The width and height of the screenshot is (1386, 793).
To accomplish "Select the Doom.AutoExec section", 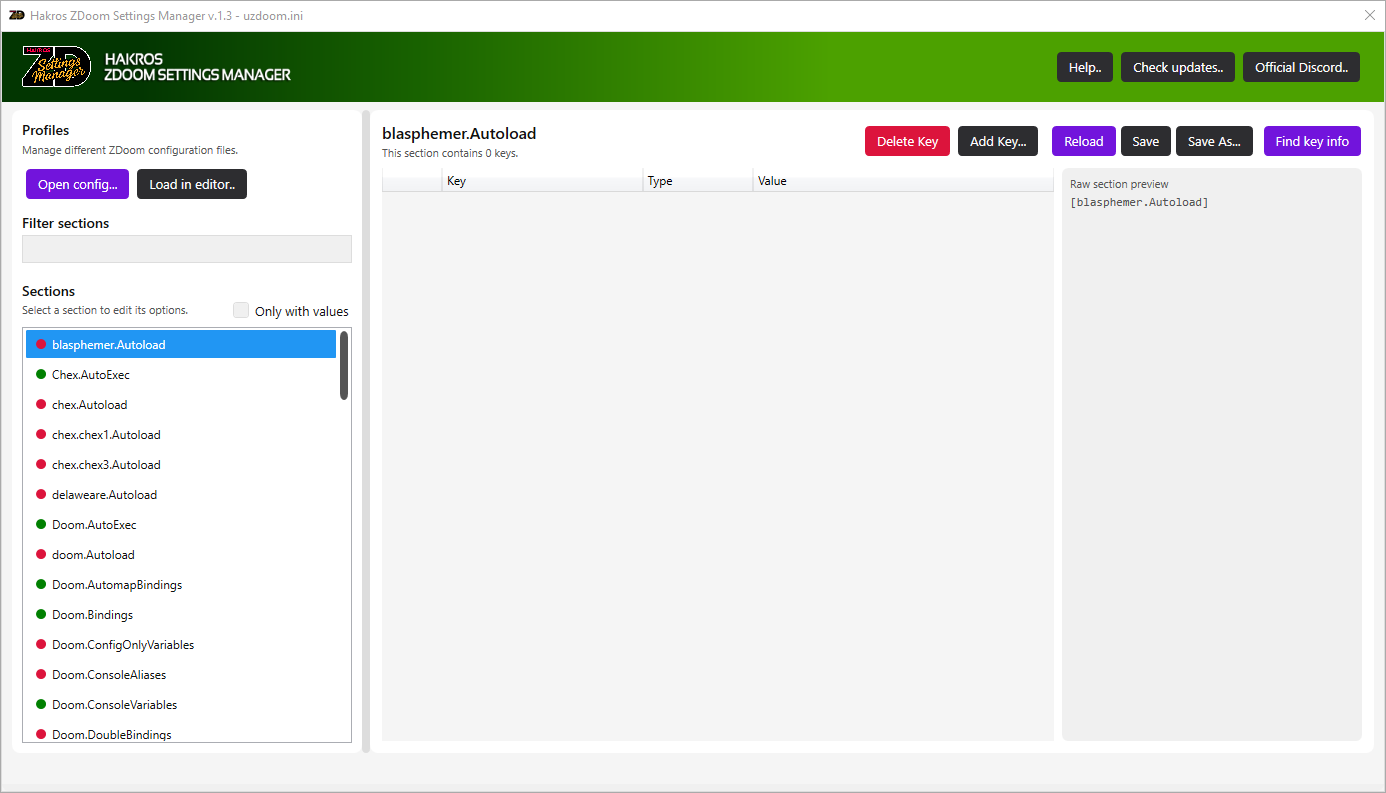I will pos(181,524).
